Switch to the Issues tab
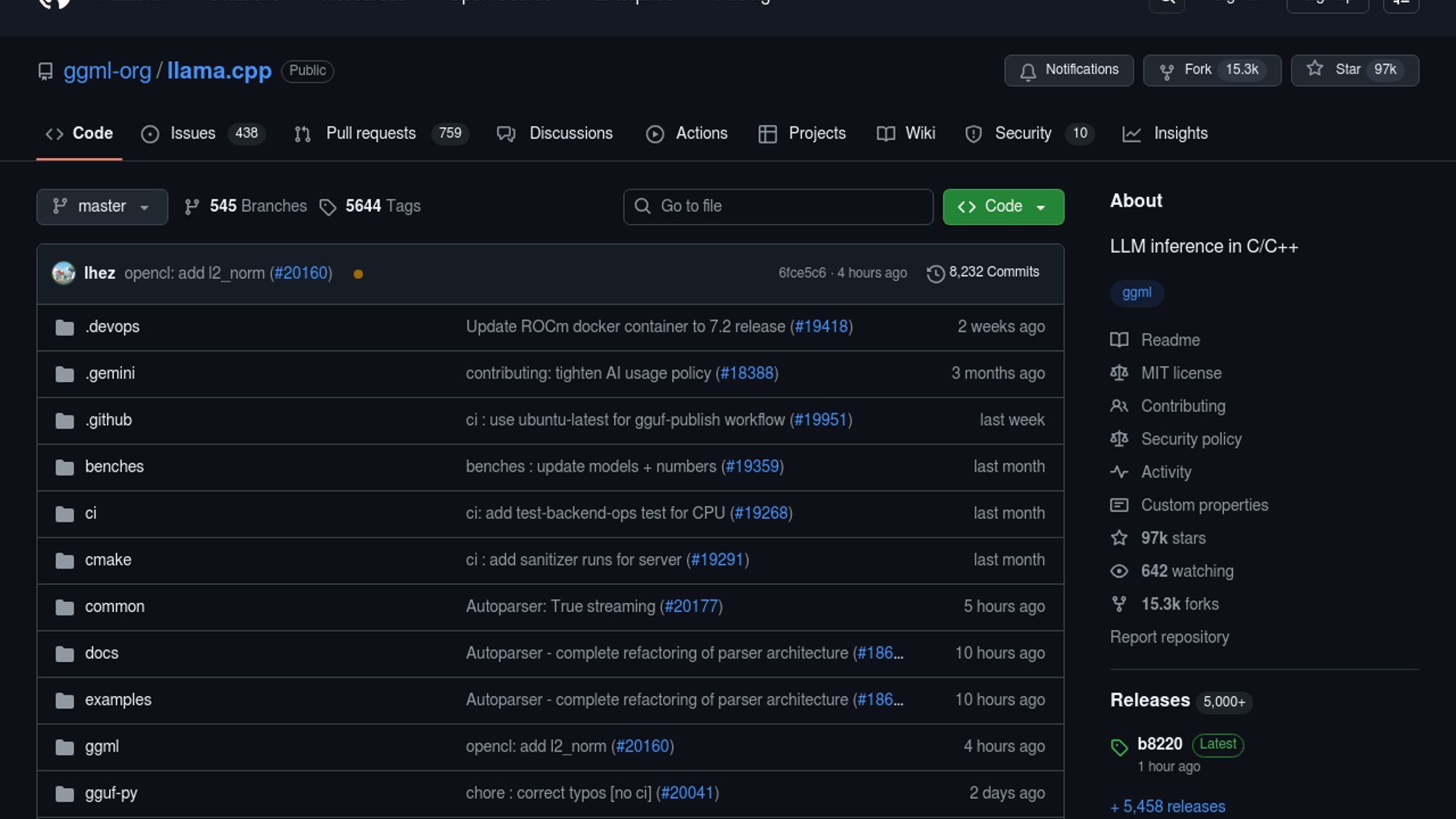 [193, 133]
